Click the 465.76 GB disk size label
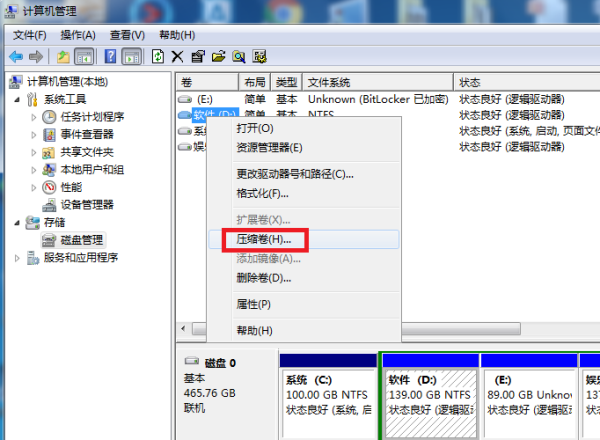The image size is (600, 440). pyautogui.click(x=210, y=393)
